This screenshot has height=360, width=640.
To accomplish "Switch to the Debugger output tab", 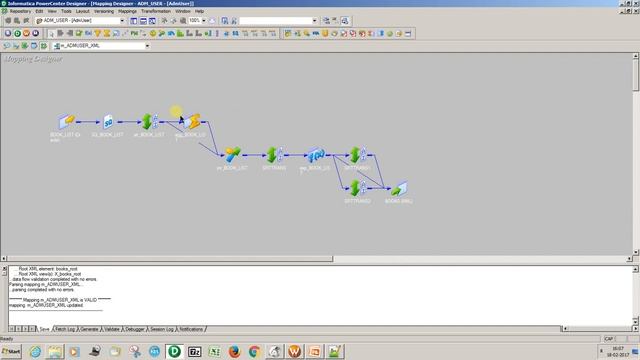I will [135, 329].
